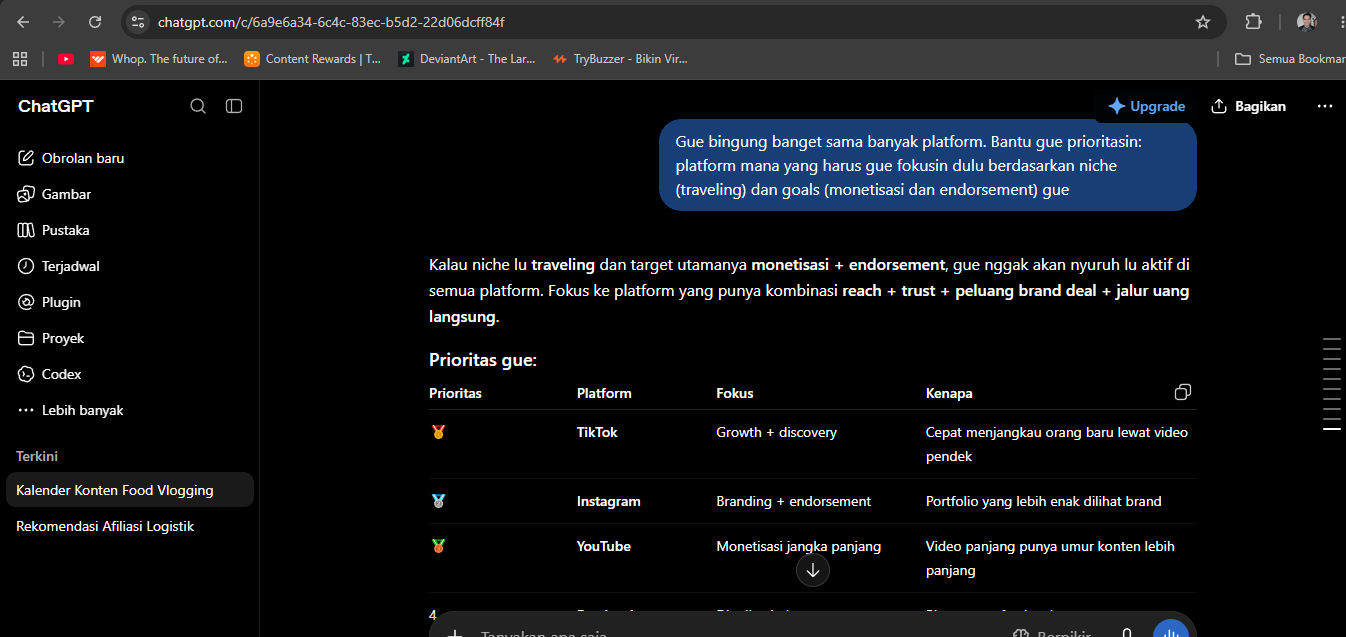The height and width of the screenshot is (637, 1346).
Task: Collapse the ChatGPT sidebar with the panel icon
Action: 234,106
